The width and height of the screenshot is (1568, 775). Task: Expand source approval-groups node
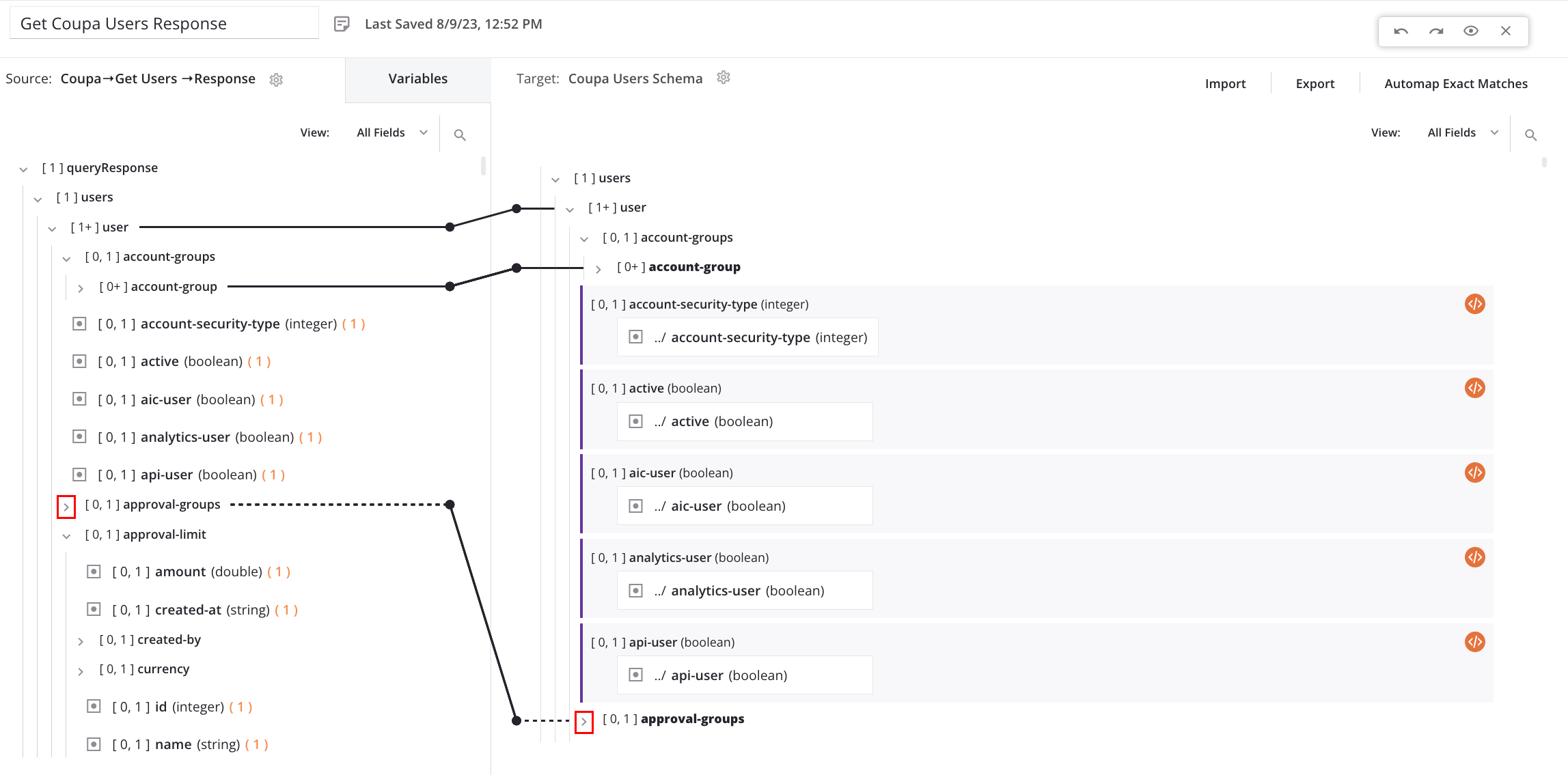pyautogui.click(x=66, y=507)
